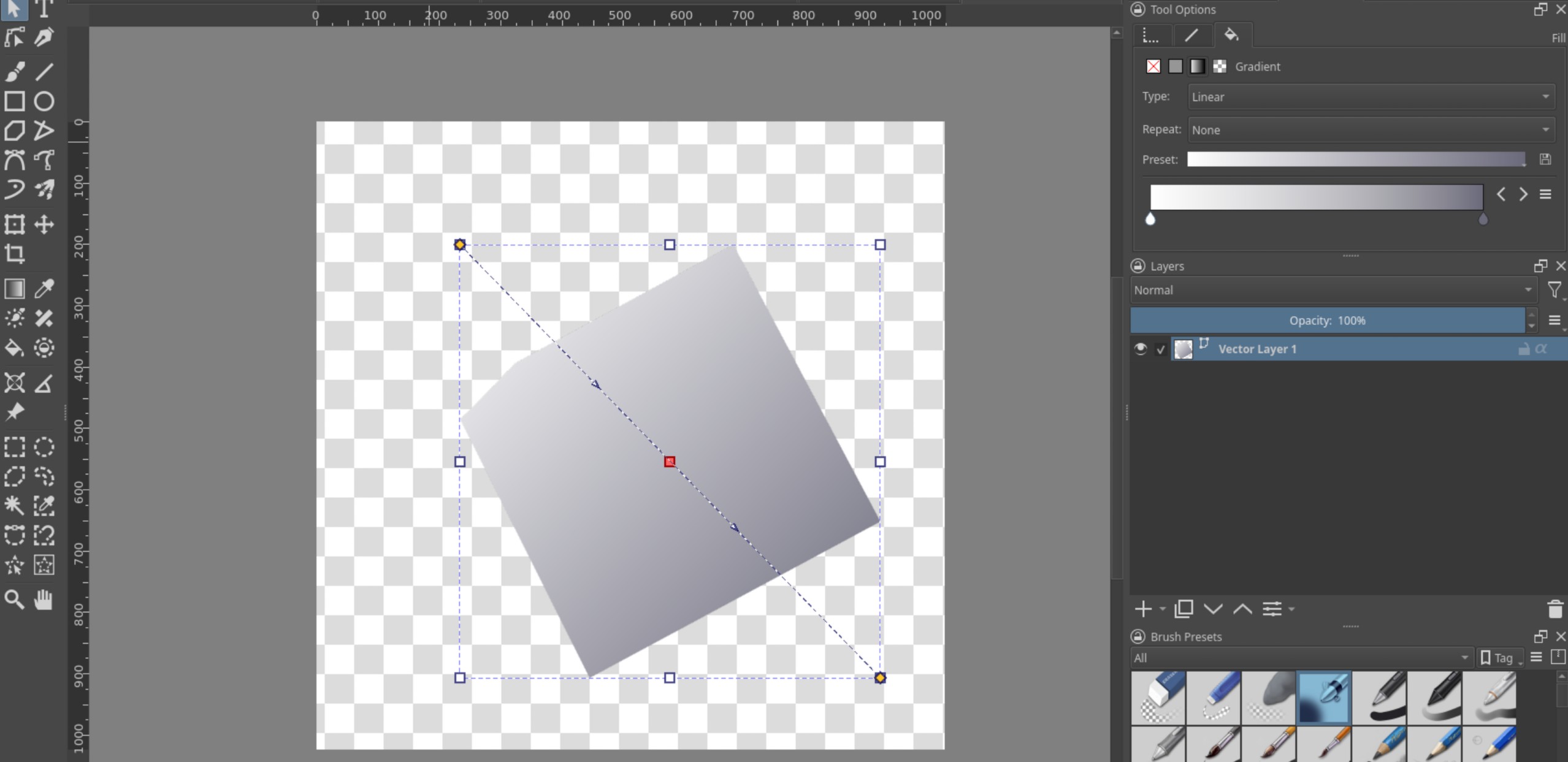Select the Zoom tool

click(x=15, y=599)
